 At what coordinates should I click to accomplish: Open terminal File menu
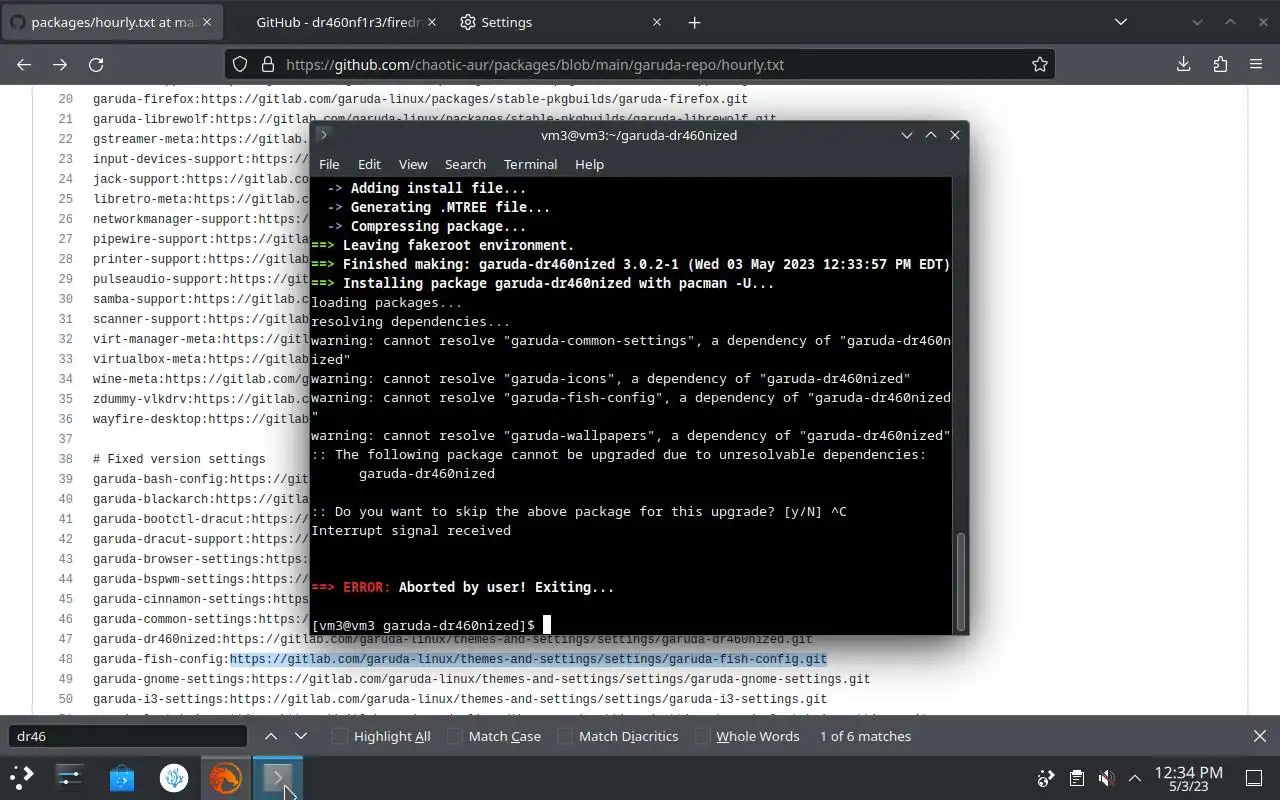tap(329, 164)
